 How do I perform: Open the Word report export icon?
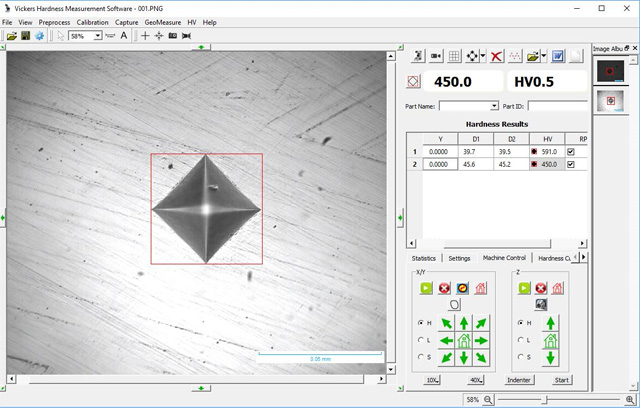[558, 57]
